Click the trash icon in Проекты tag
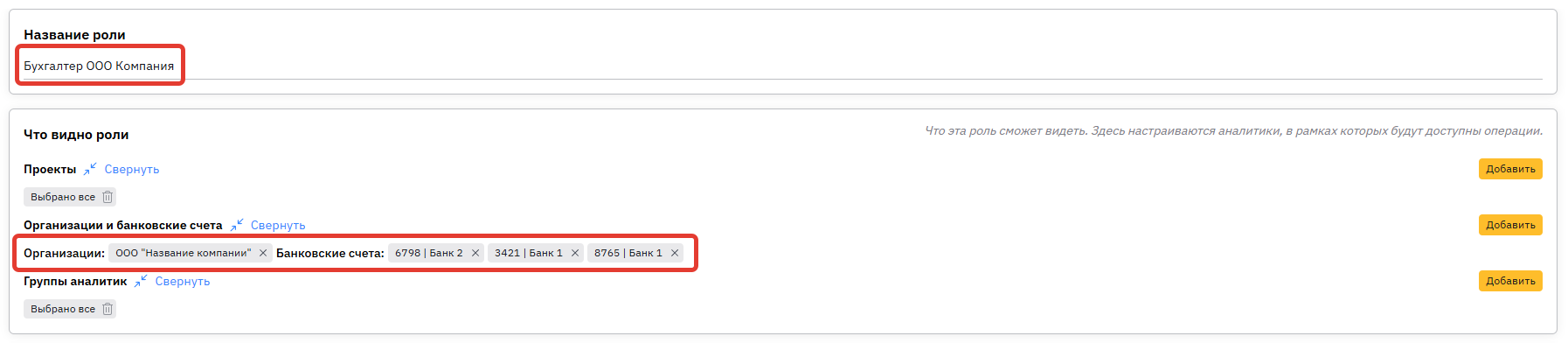The width and height of the screenshot is (1568, 343). click(x=108, y=197)
